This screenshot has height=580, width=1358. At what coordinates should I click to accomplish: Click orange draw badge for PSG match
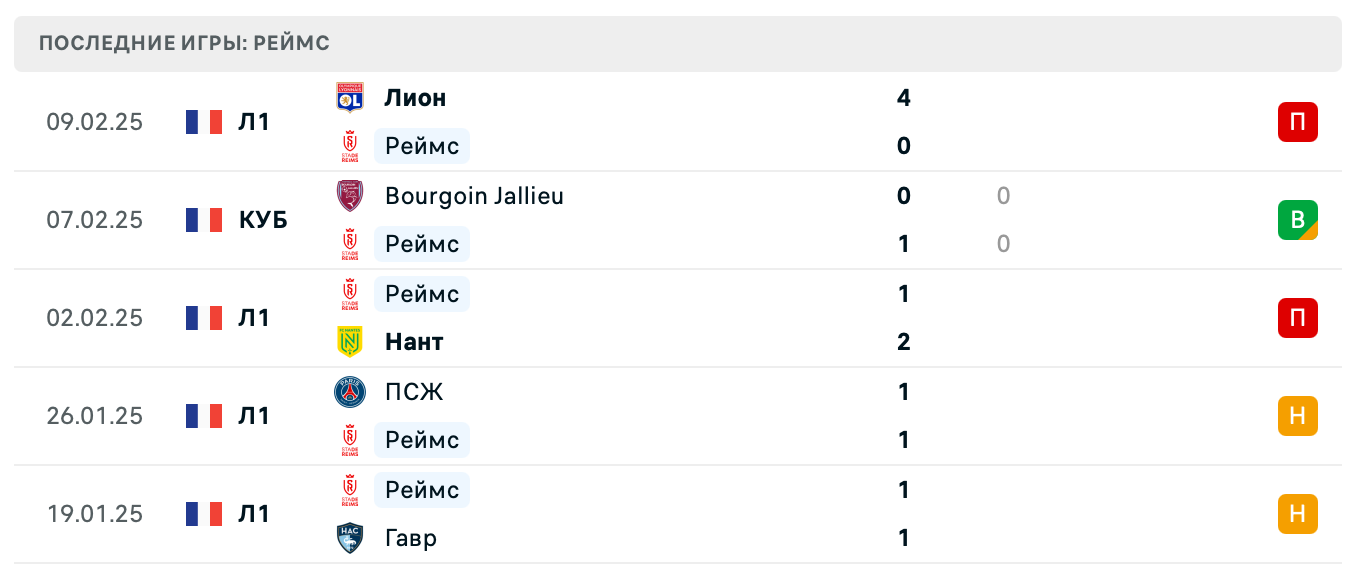[x=1297, y=416]
